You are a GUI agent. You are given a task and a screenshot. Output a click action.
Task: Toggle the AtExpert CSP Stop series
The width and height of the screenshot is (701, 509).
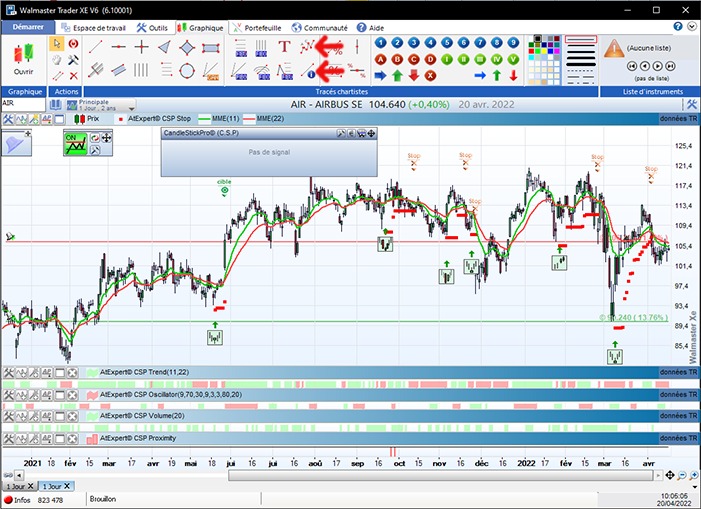pyautogui.click(x=154, y=119)
